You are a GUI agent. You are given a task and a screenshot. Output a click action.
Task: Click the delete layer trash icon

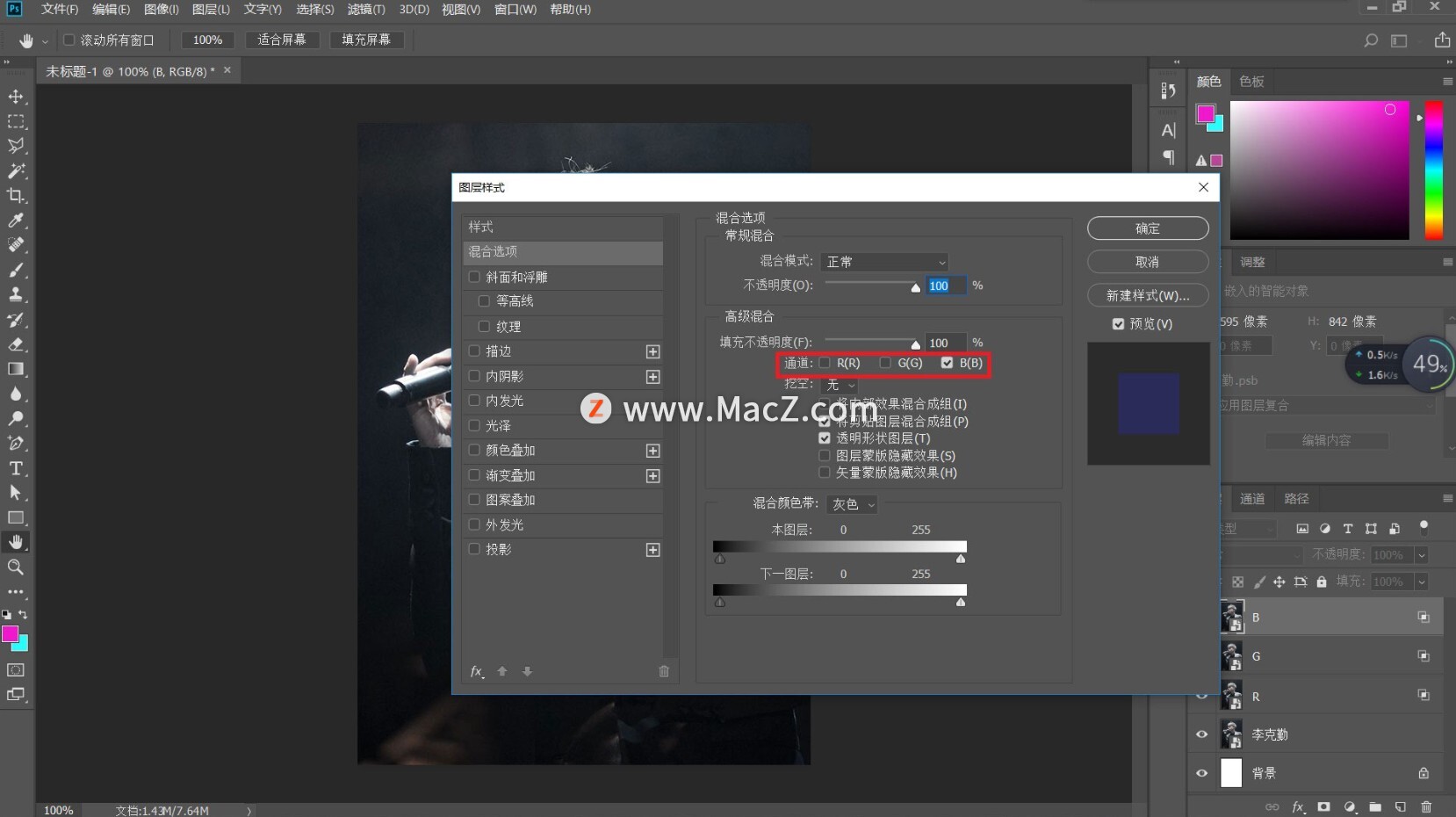tap(1426, 806)
